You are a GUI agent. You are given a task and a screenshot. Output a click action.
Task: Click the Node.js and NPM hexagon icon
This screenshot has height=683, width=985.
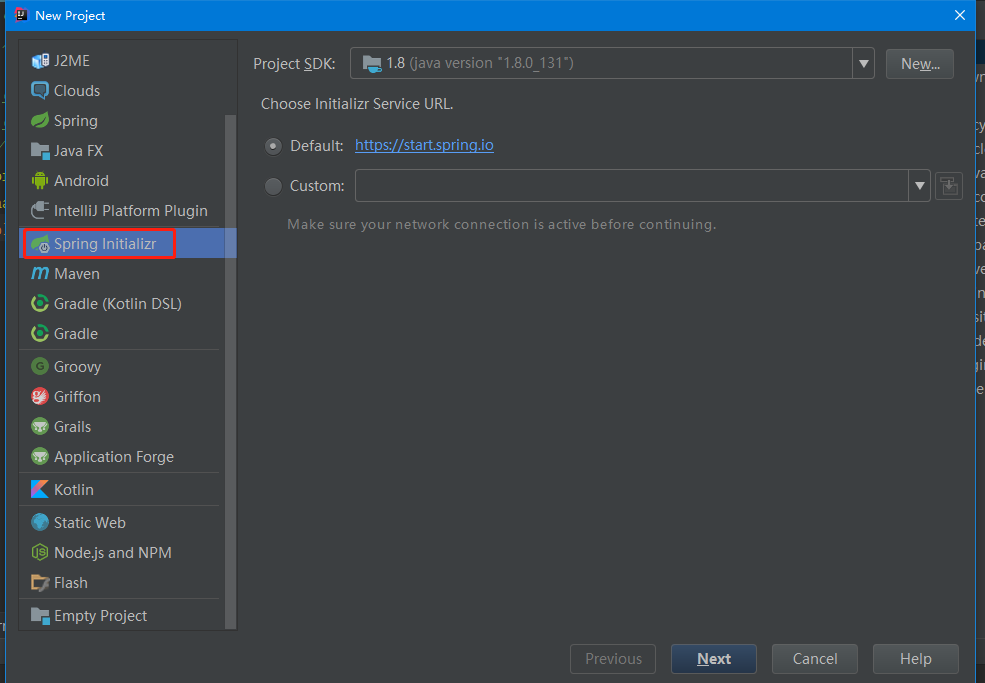pyautogui.click(x=40, y=552)
